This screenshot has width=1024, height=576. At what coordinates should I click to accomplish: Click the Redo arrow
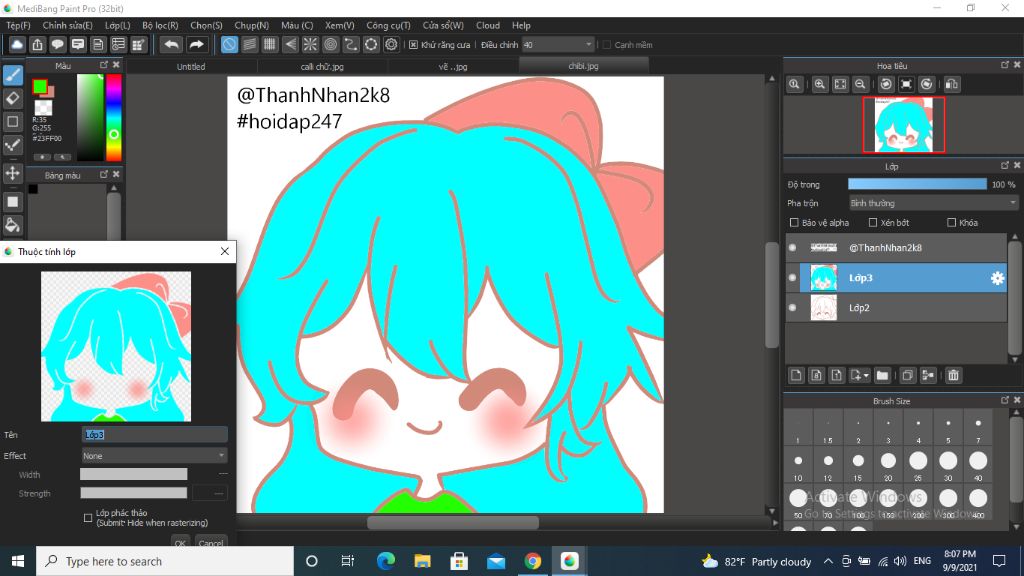[x=196, y=44]
